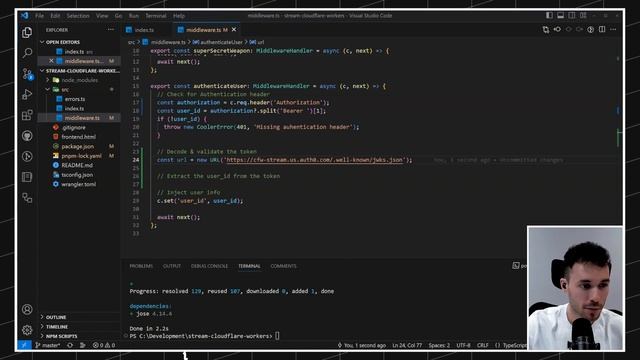Screen dimensions: 640x360
Task: Open the Explorer view in activity bar
Action: click(x=27, y=32)
